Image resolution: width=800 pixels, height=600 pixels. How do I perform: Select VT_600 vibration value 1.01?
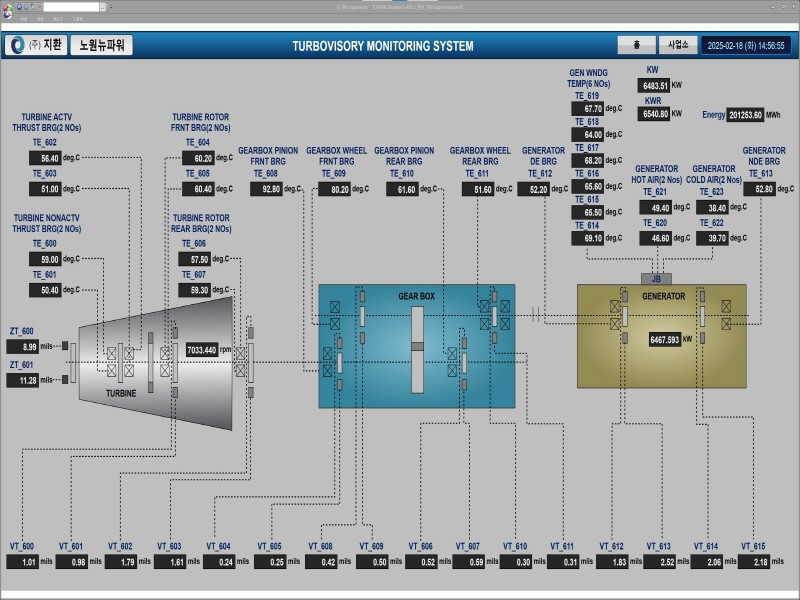pyautogui.click(x=22, y=562)
